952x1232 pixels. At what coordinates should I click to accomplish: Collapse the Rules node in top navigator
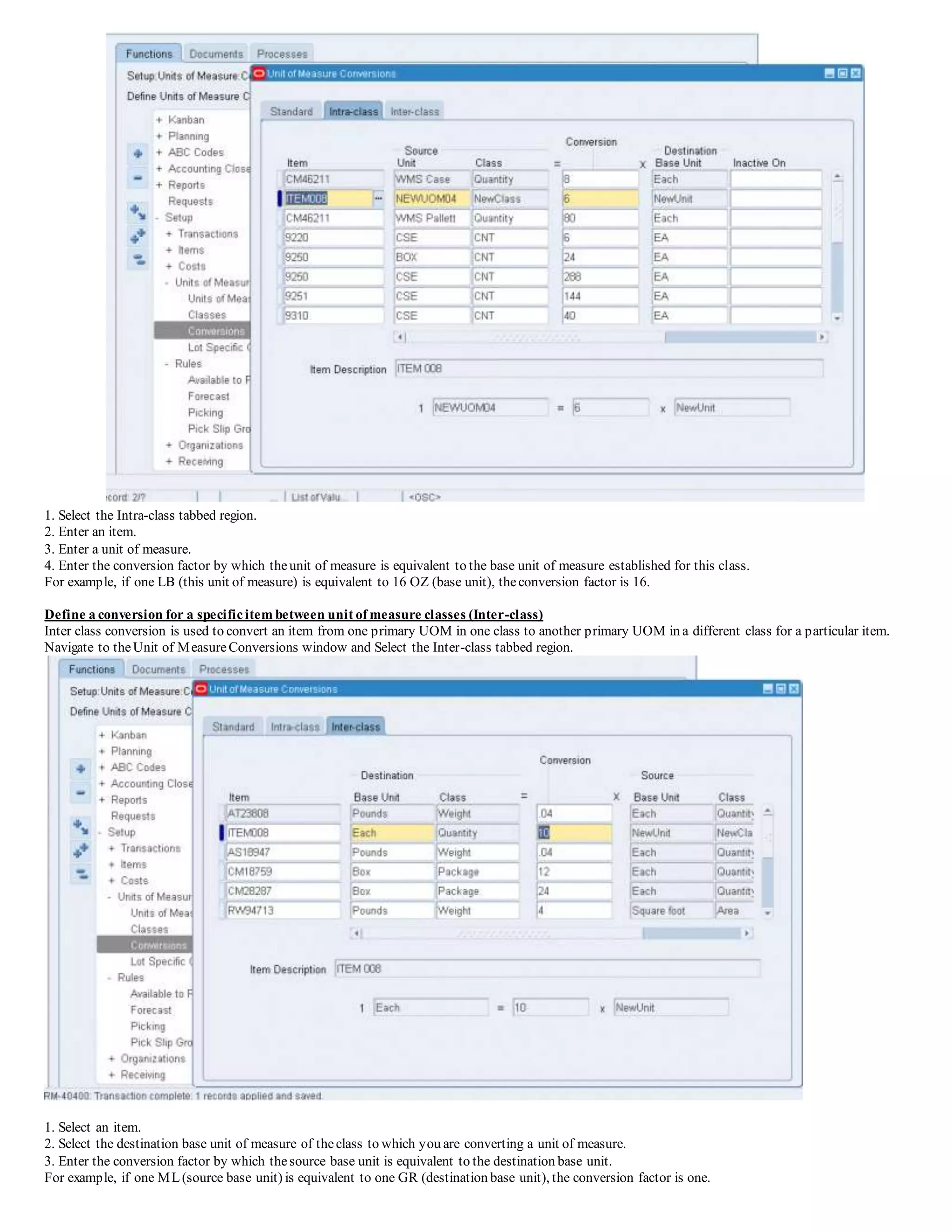tap(167, 364)
